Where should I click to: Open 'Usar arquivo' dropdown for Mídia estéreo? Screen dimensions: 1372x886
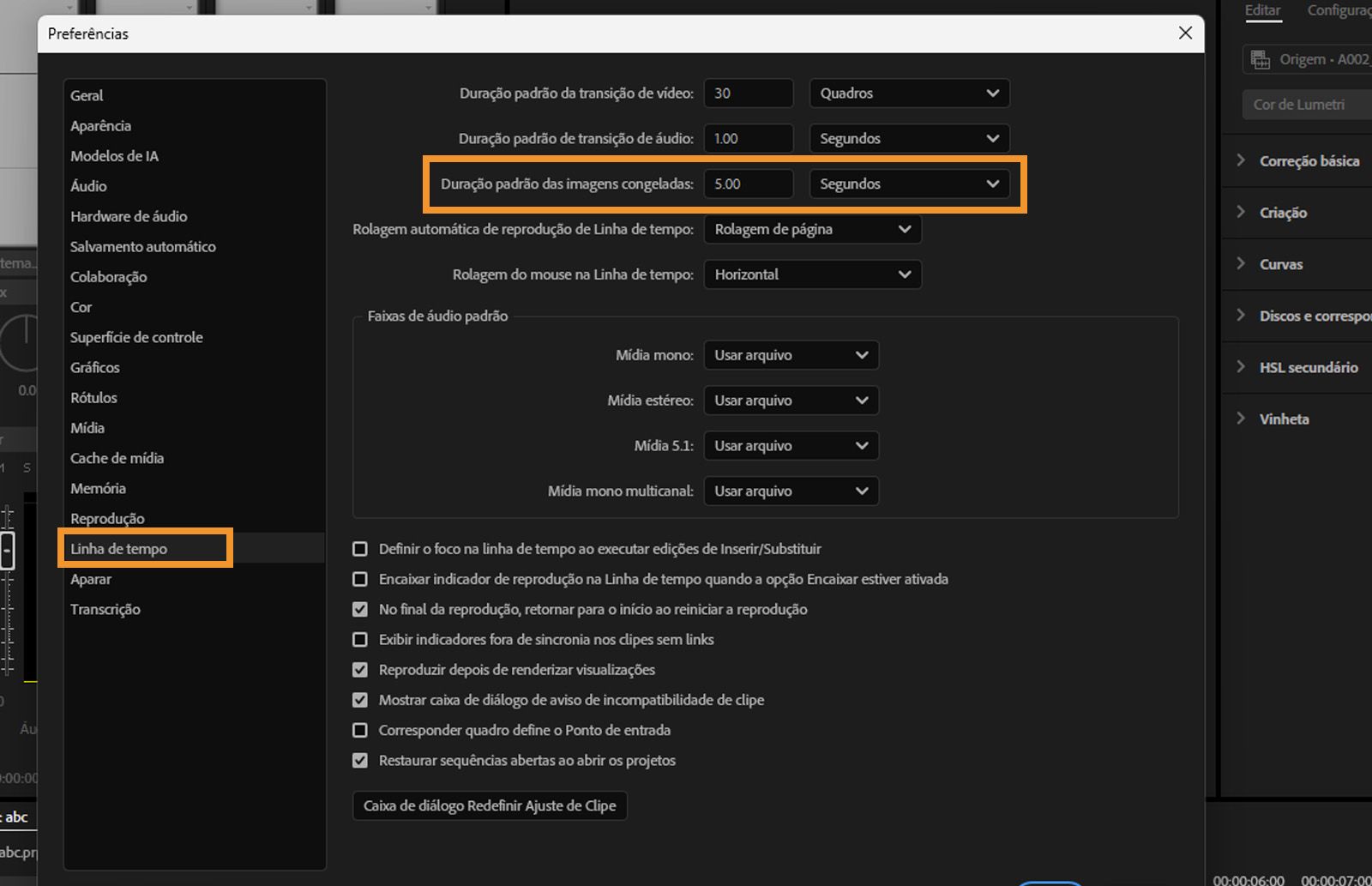[790, 400]
